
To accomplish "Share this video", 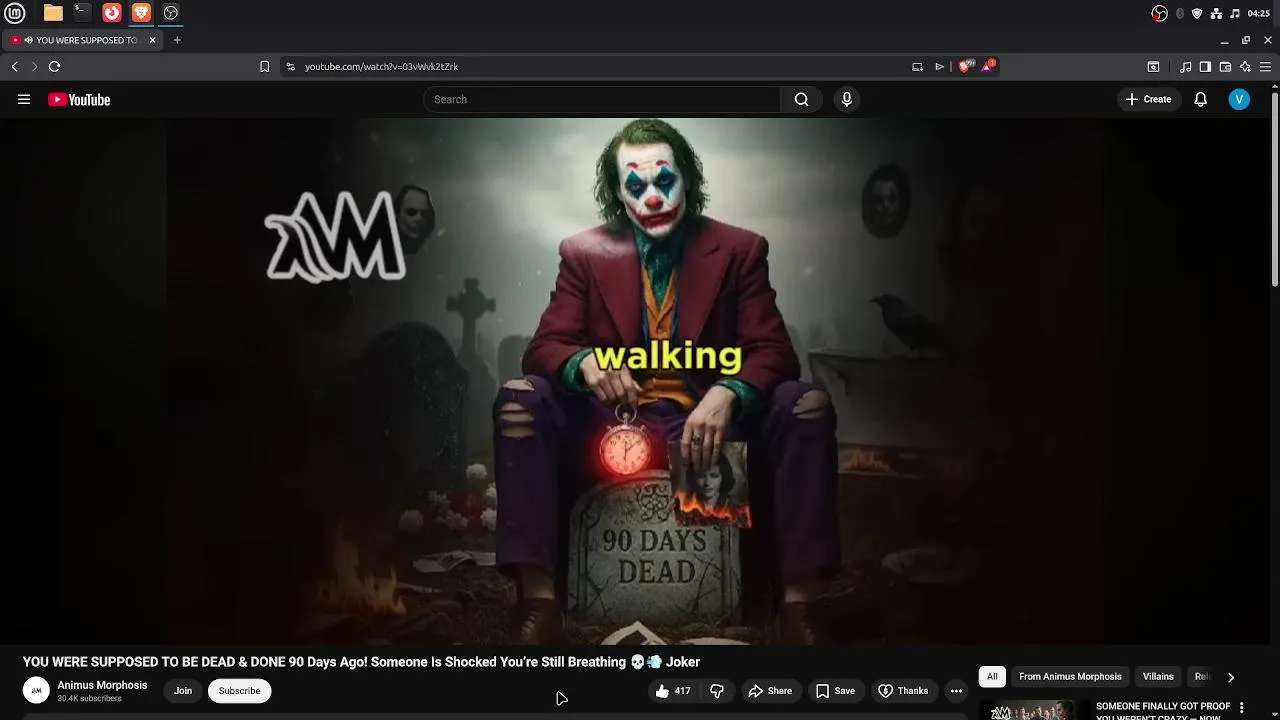I will [770, 691].
